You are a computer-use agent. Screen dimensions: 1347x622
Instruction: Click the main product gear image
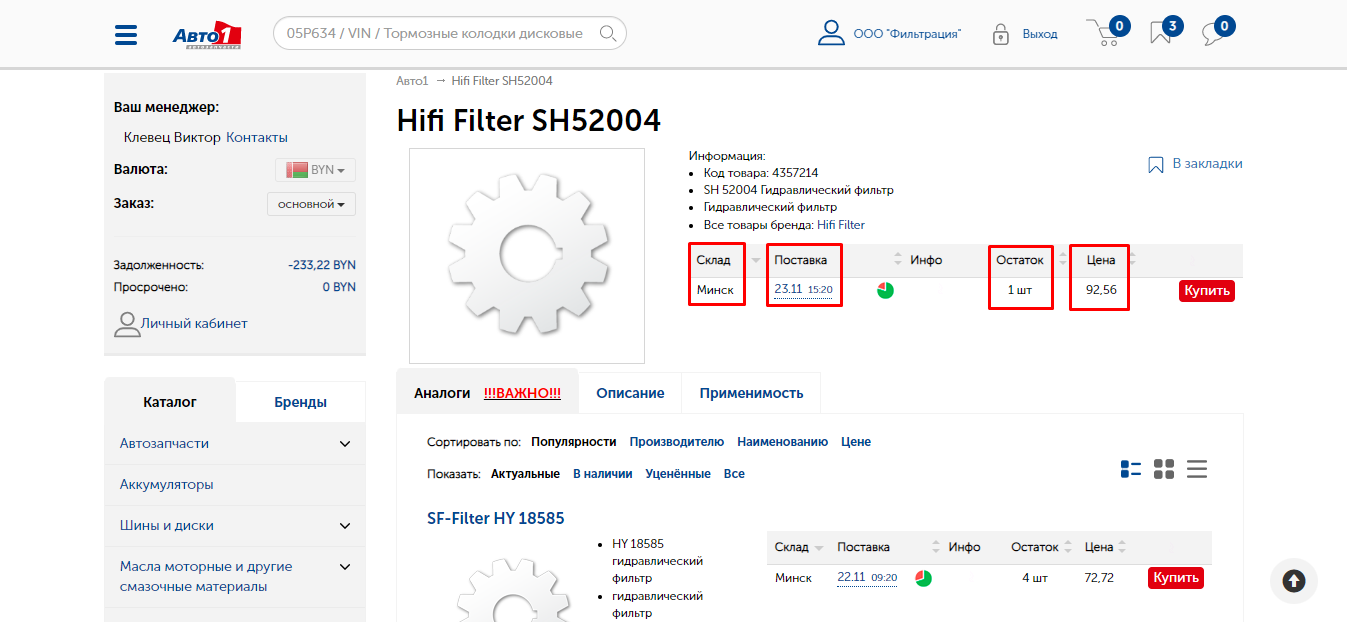point(527,256)
